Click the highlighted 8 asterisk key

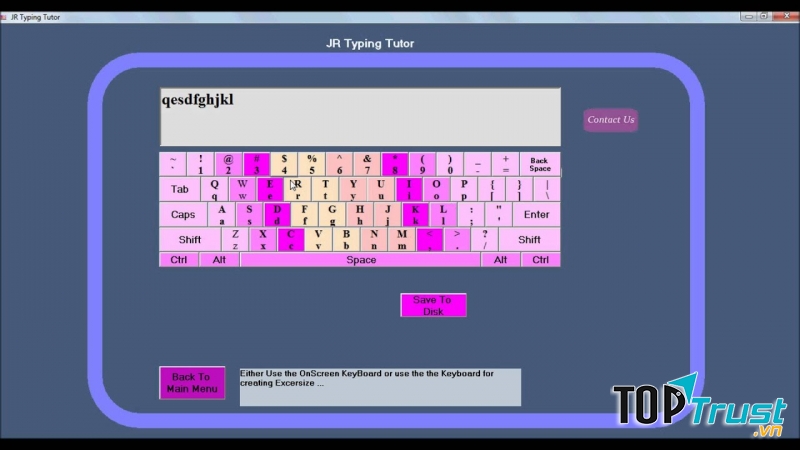394,164
